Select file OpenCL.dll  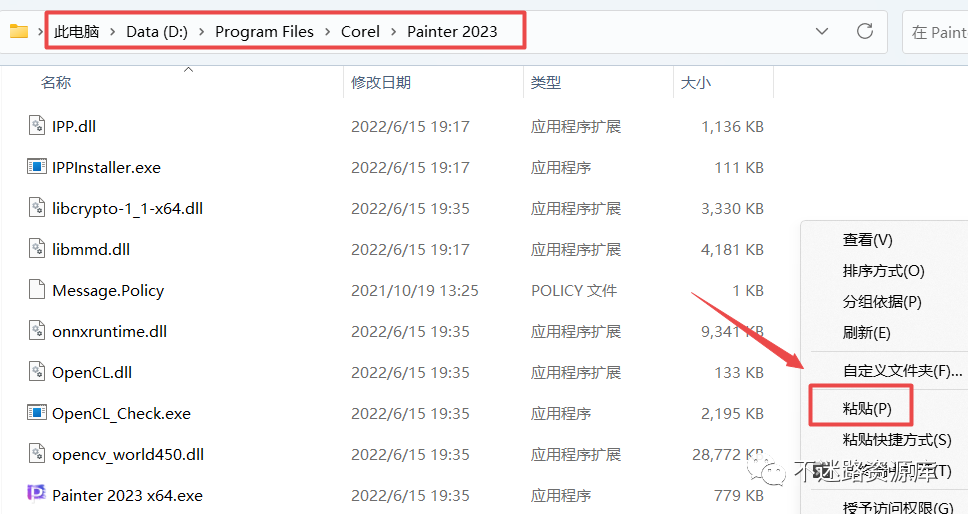92,372
